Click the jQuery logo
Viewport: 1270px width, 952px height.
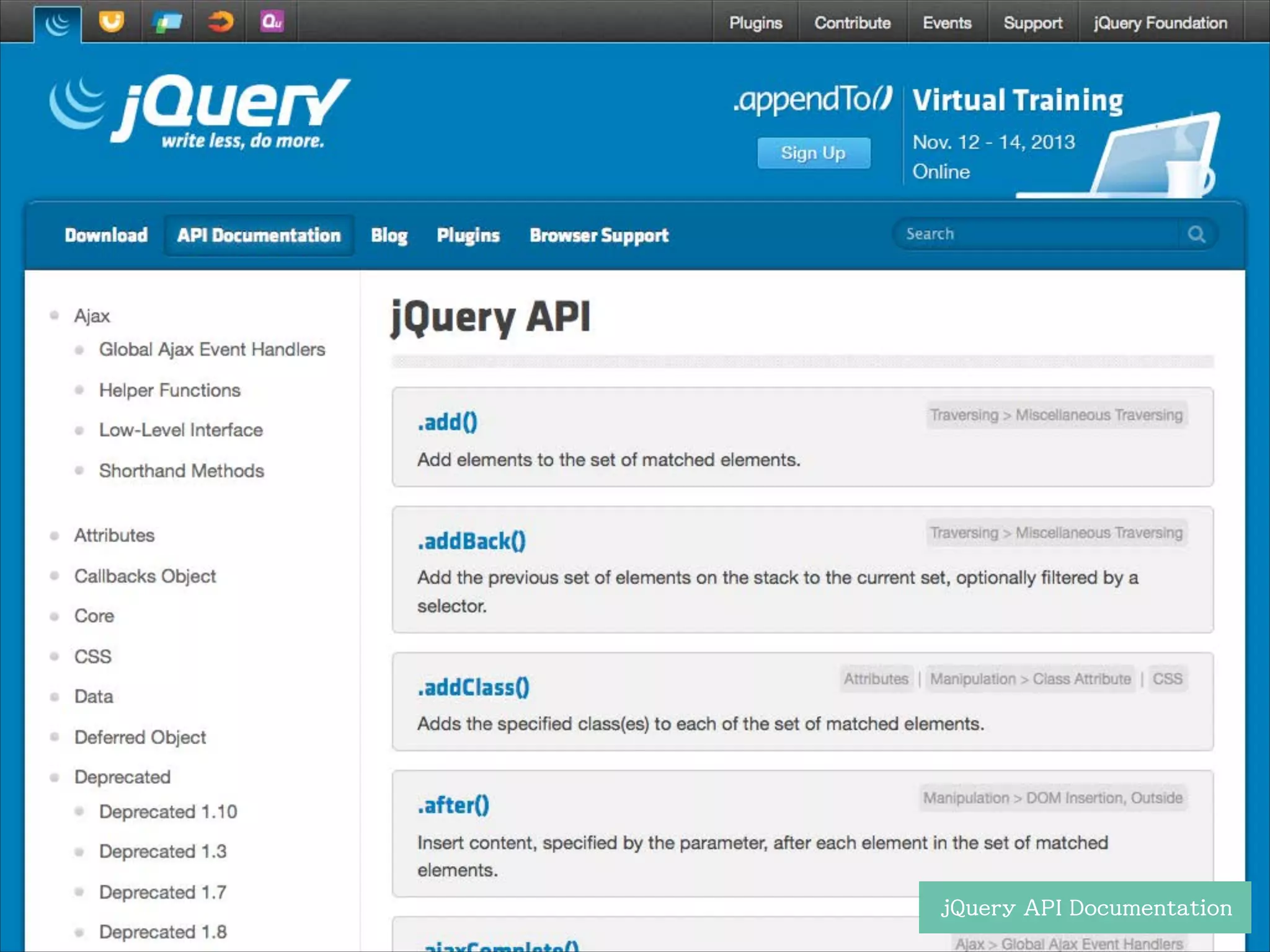[x=200, y=112]
